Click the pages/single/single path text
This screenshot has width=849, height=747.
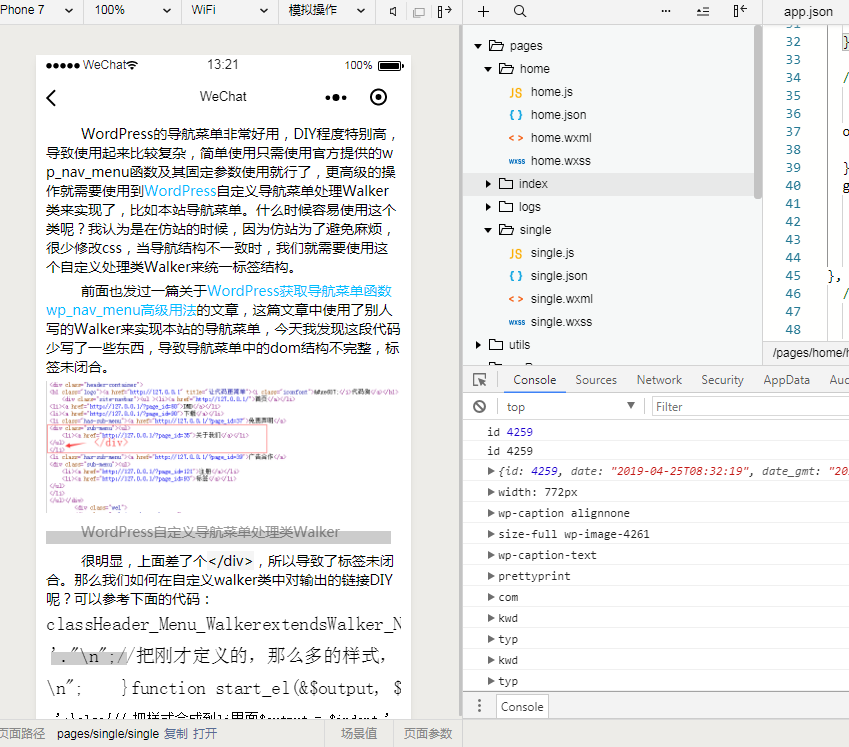coord(108,733)
